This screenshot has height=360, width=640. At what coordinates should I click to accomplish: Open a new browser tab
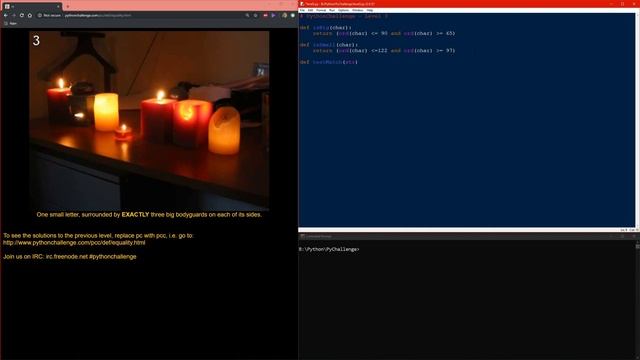(67, 6)
